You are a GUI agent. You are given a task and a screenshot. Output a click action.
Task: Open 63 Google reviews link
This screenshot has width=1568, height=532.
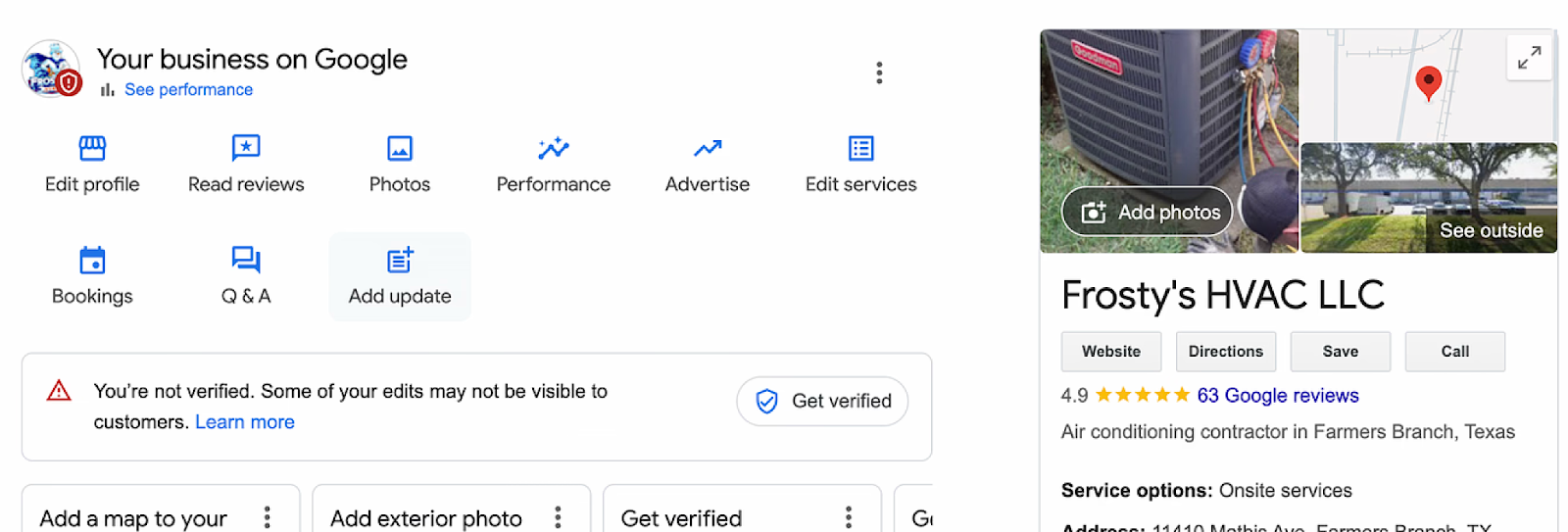click(1278, 396)
